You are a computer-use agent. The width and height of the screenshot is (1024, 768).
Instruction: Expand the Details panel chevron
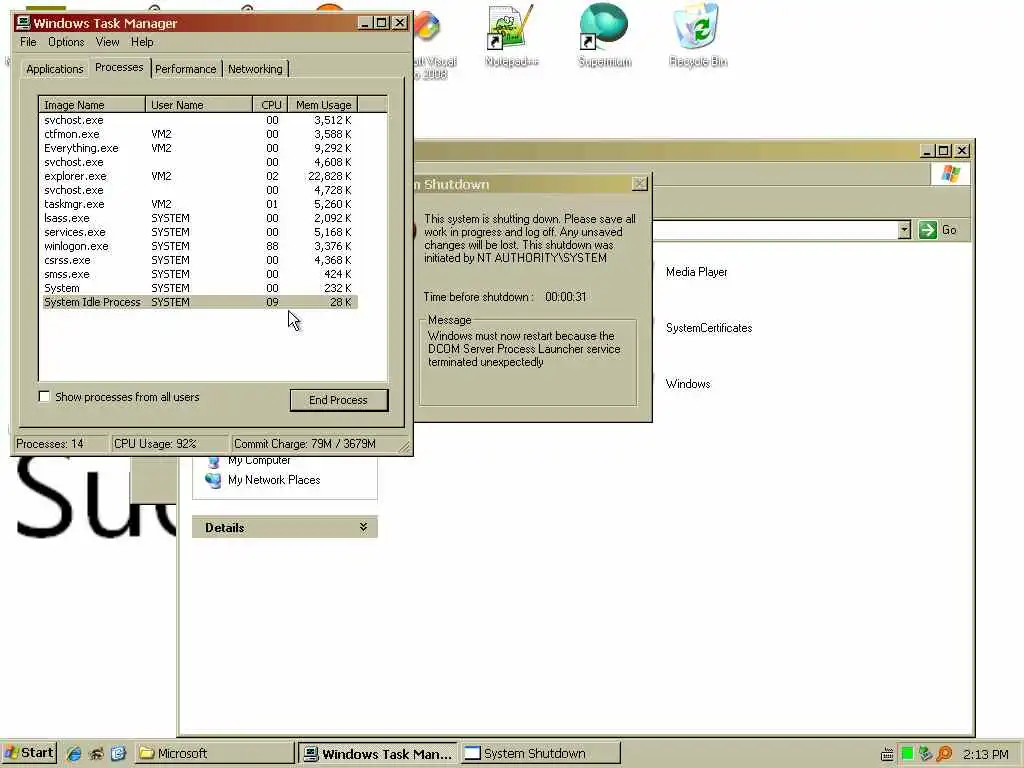pyautogui.click(x=363, y=526)
